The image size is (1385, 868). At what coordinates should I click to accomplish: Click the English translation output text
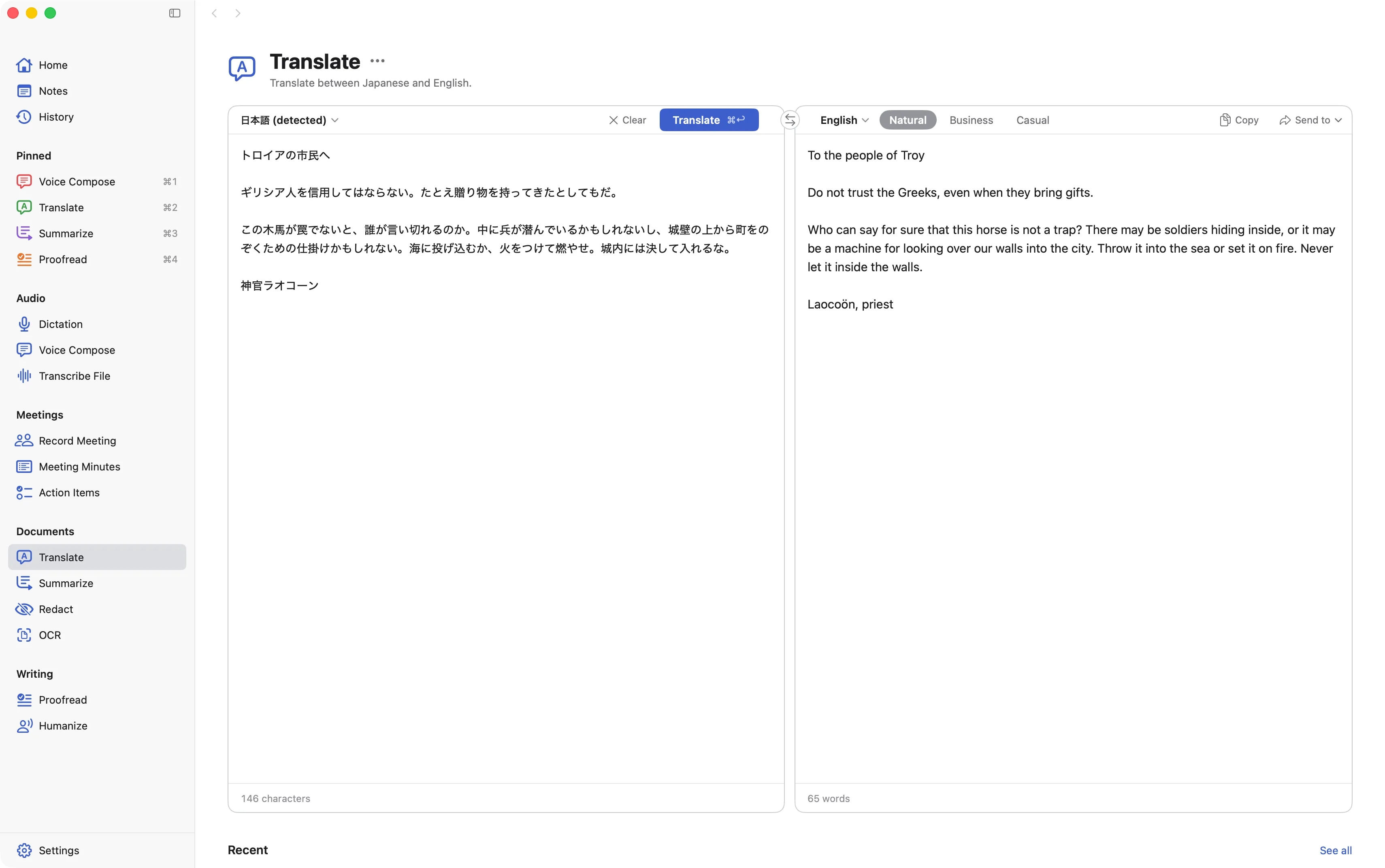click(1072, 230)
